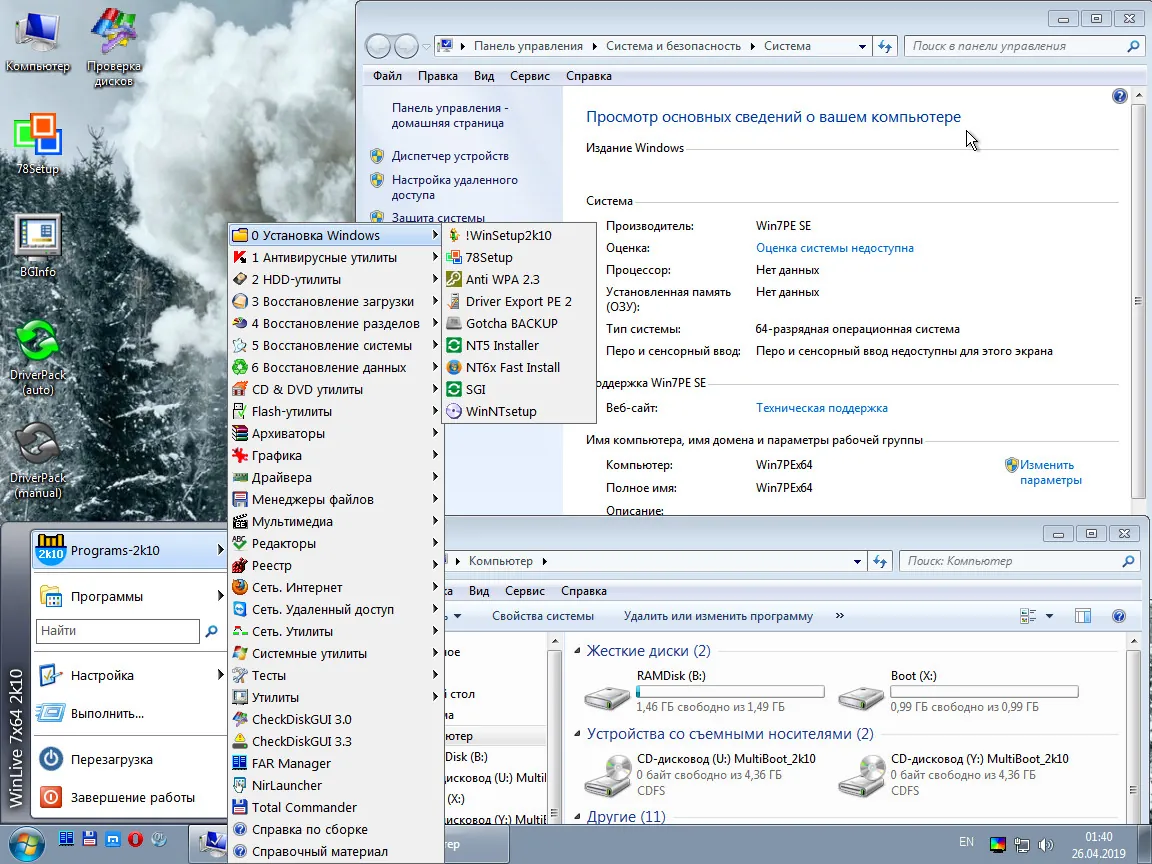Open the address bar history dropdown in Система window
The image size is (1152, 864).
(862, 46)
